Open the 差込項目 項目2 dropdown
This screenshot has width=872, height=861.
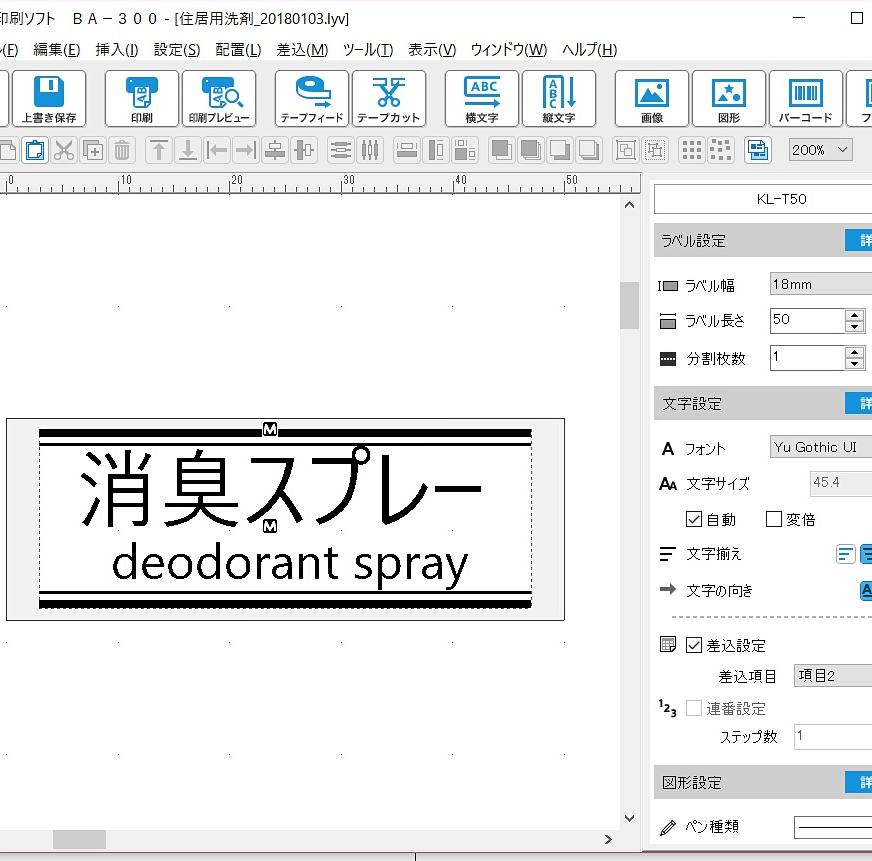coord(833,676)
